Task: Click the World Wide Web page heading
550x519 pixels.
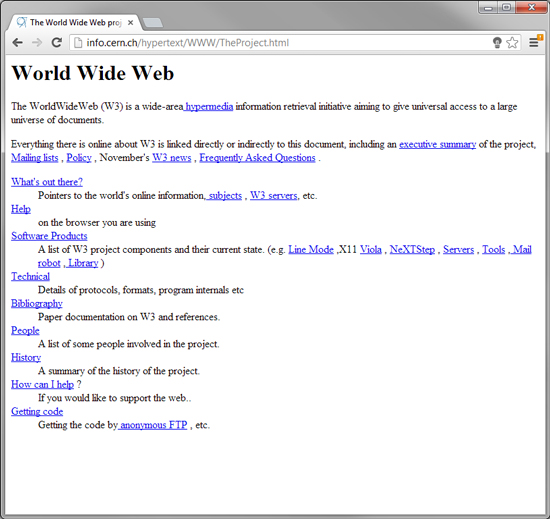Action: click(x=93, y=73)
